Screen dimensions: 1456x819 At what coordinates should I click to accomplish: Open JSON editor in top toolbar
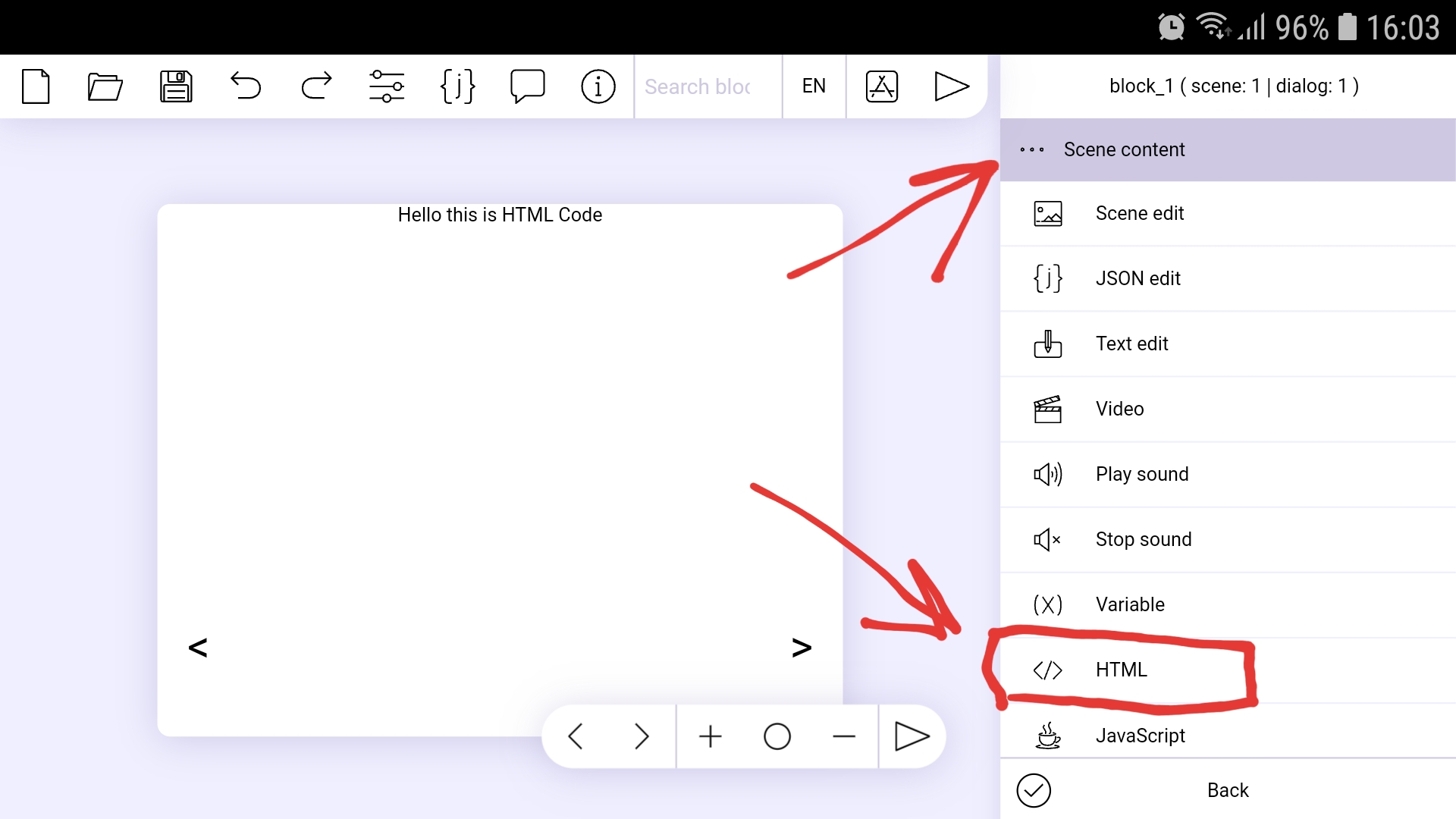tap(457, 86)
